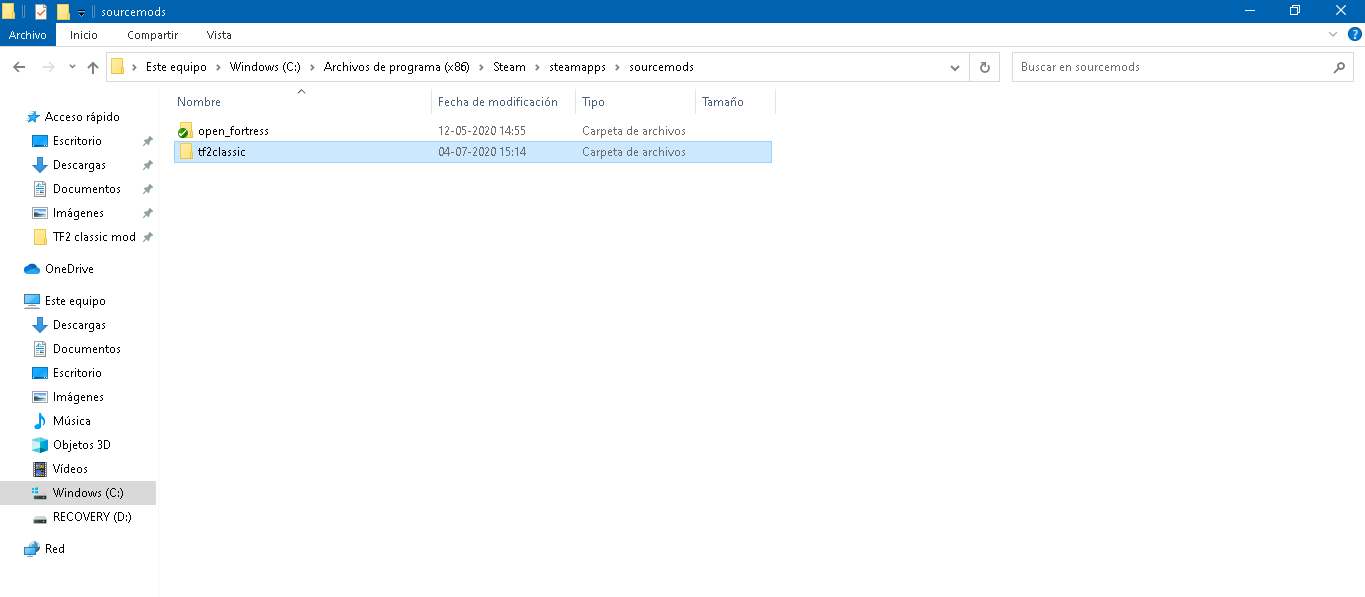
Task: Click the folder icon in the address bar
Action: point(118,67)
